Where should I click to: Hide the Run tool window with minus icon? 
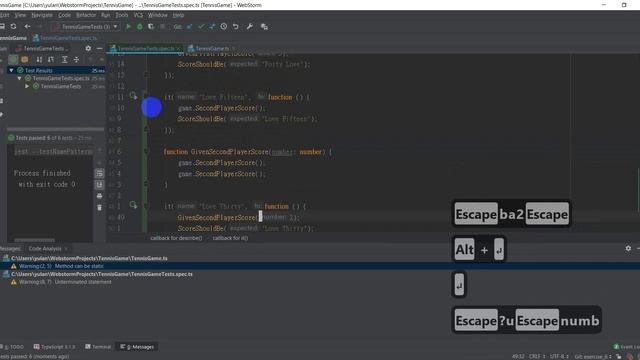coord(99,48)
